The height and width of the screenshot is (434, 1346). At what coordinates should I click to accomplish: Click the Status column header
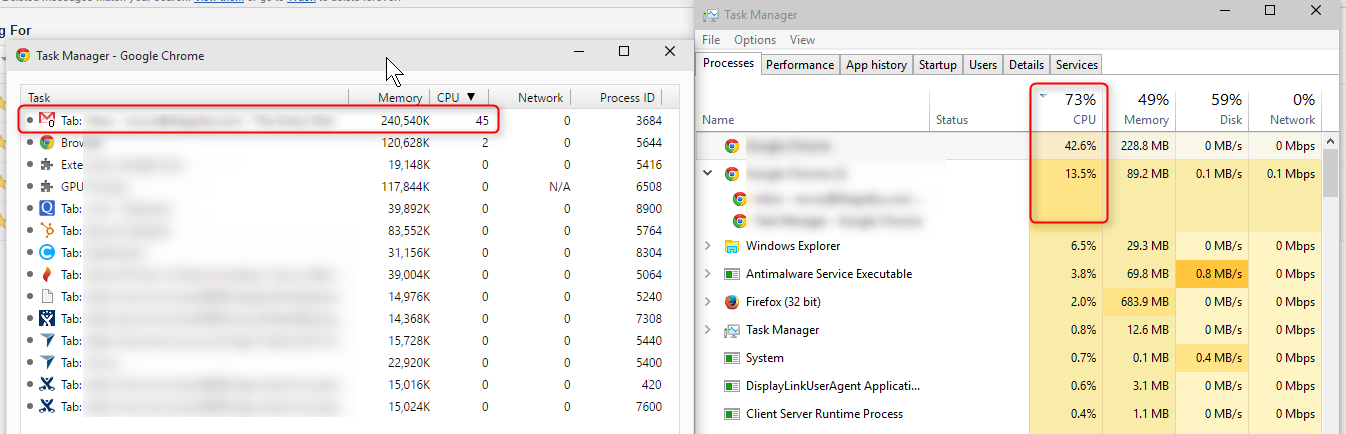(x=980, y=109)
